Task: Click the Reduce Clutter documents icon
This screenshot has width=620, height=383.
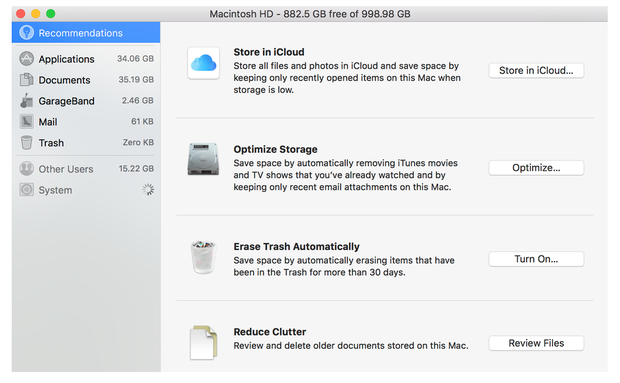Action: coord(204,342)
